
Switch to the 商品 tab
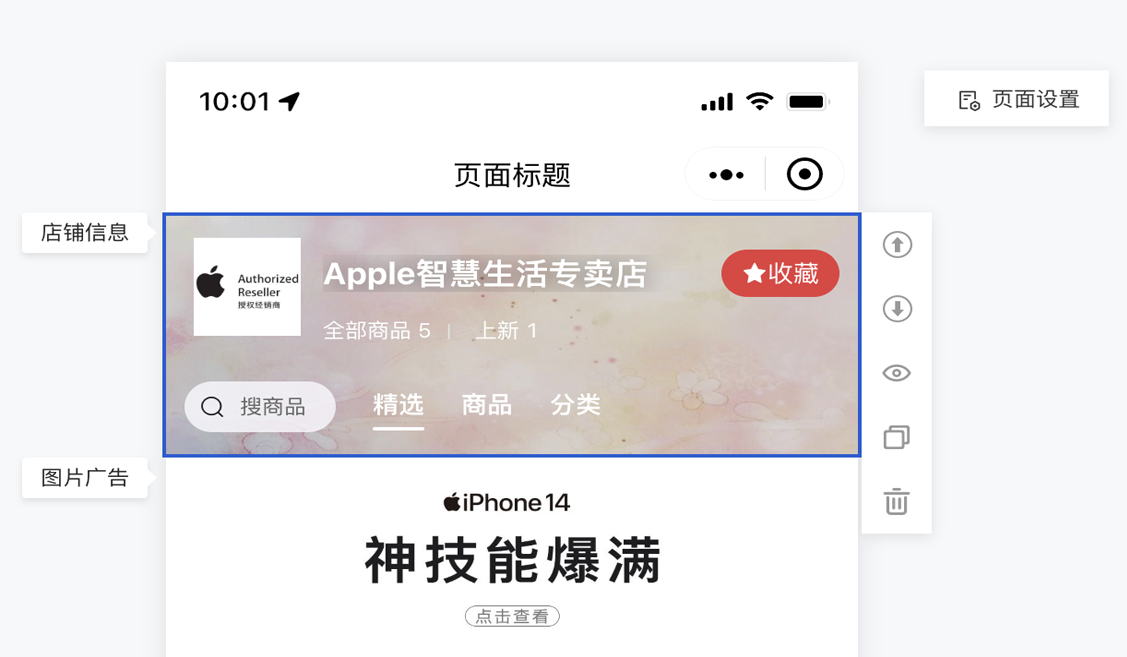click(x=487, y=405)
